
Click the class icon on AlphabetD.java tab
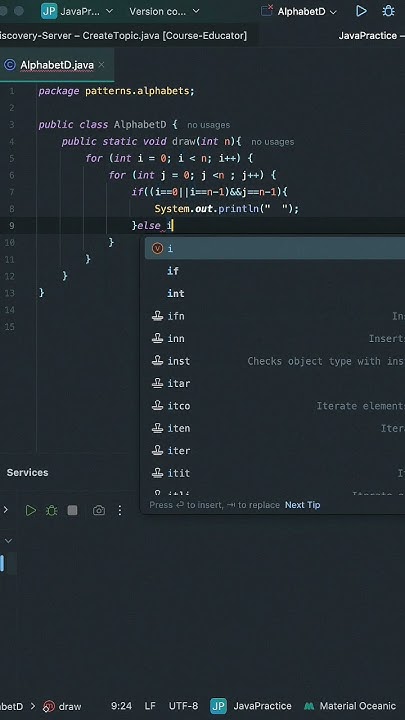[x=10, y=65]
